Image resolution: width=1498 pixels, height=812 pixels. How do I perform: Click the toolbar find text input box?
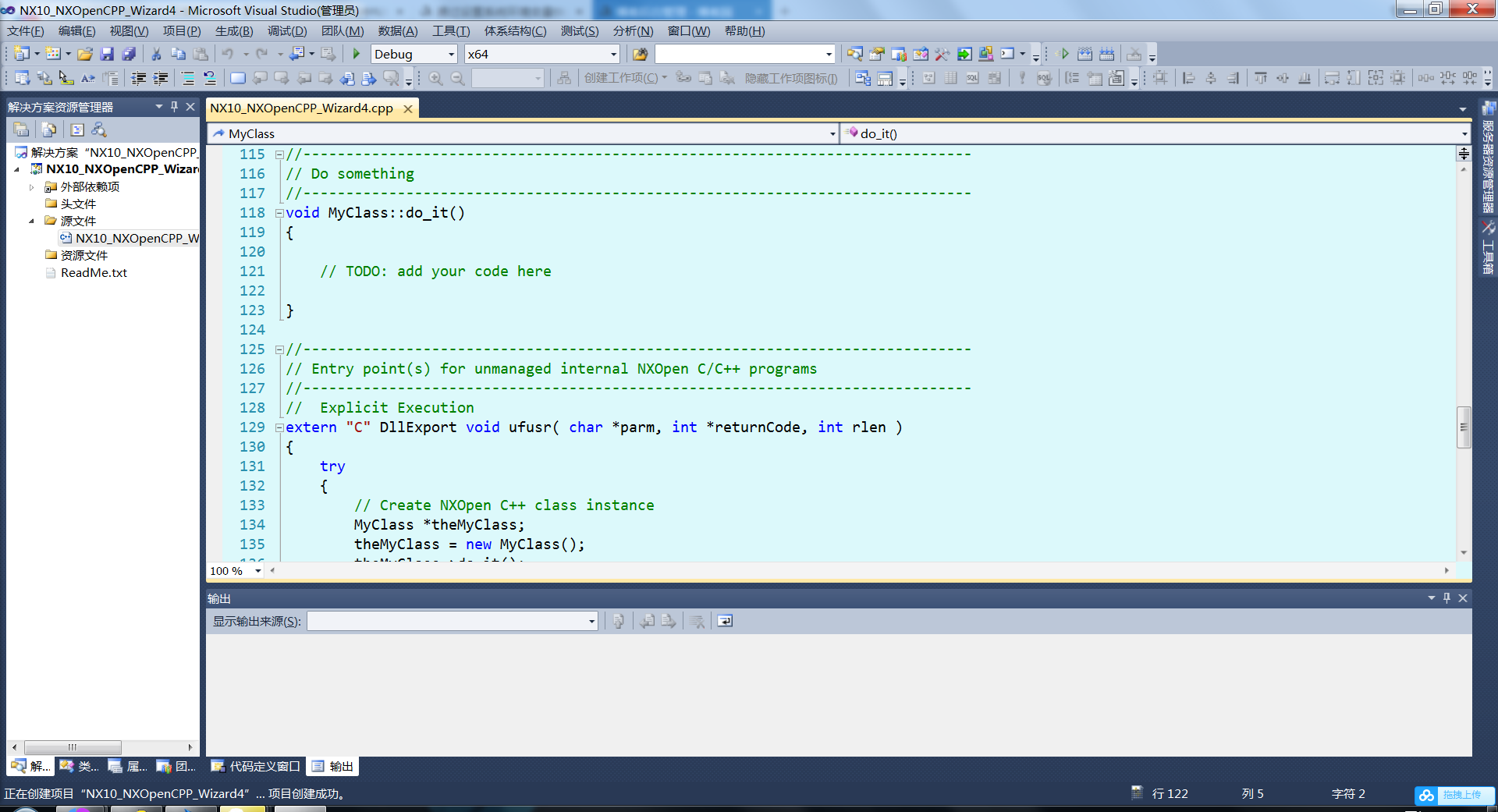[739, 54]
